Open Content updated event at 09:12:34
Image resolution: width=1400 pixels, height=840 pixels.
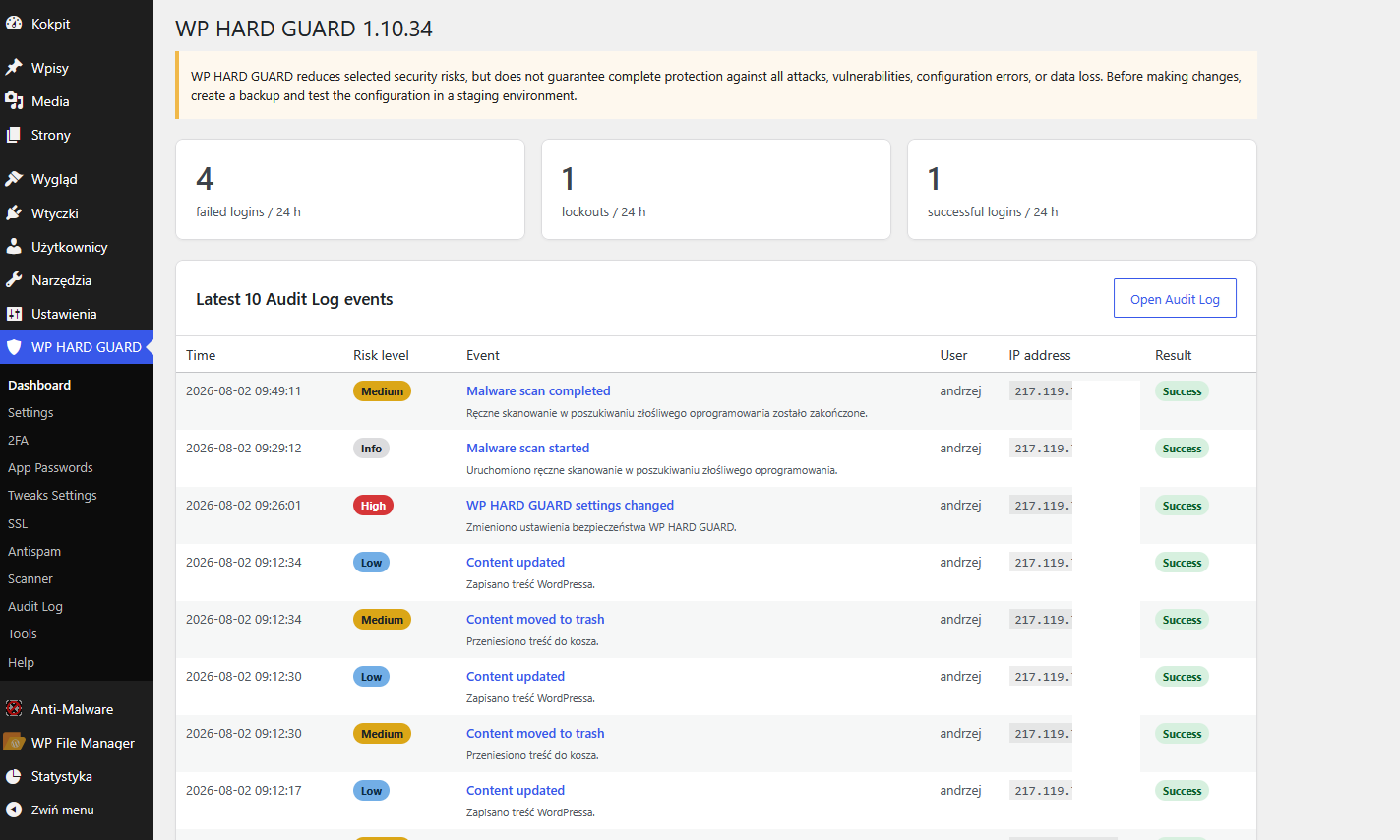[516, 562]
